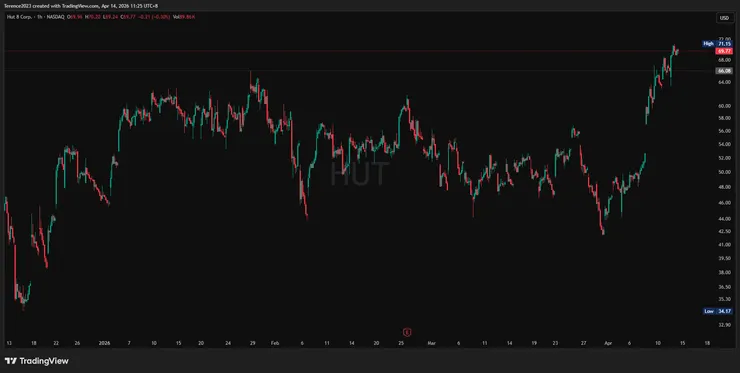Click the High 71.15 price label
740x373 pixels.
click(717, 43)
